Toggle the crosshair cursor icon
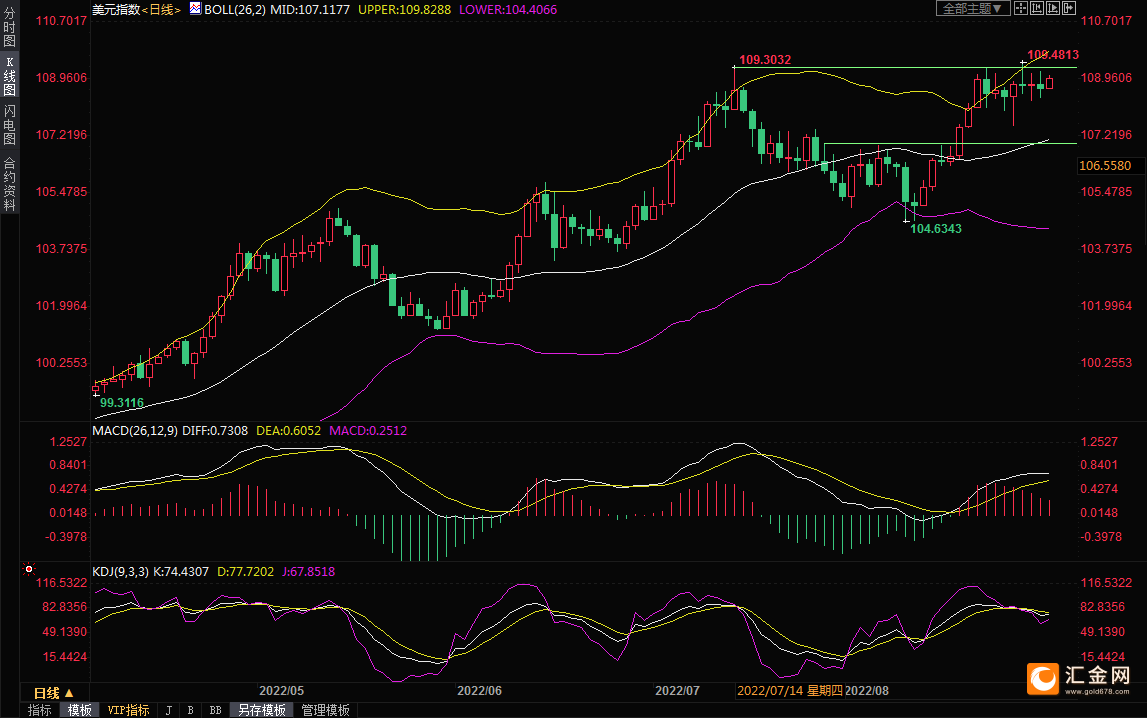This screenshot has height=718, width=1147. pyautogui.click(x=1020, y=8)
